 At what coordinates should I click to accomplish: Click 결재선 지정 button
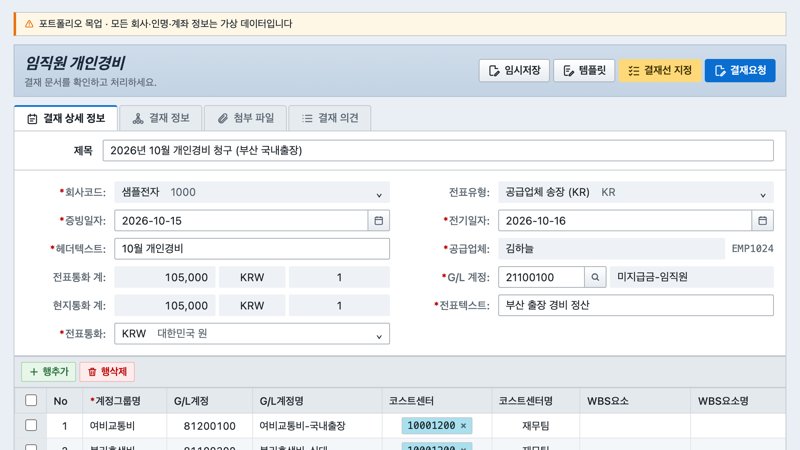pyautogui.click(x=660, y=70)
